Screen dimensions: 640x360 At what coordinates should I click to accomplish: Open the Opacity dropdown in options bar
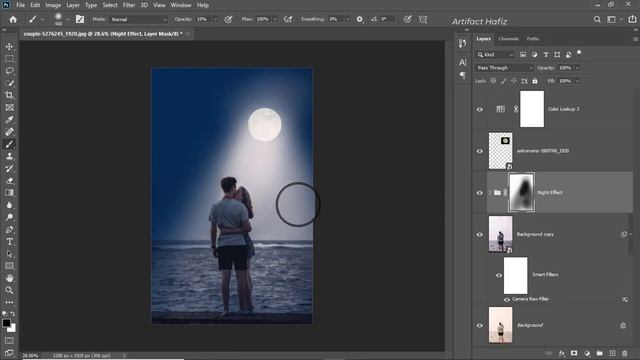point(215,19)
